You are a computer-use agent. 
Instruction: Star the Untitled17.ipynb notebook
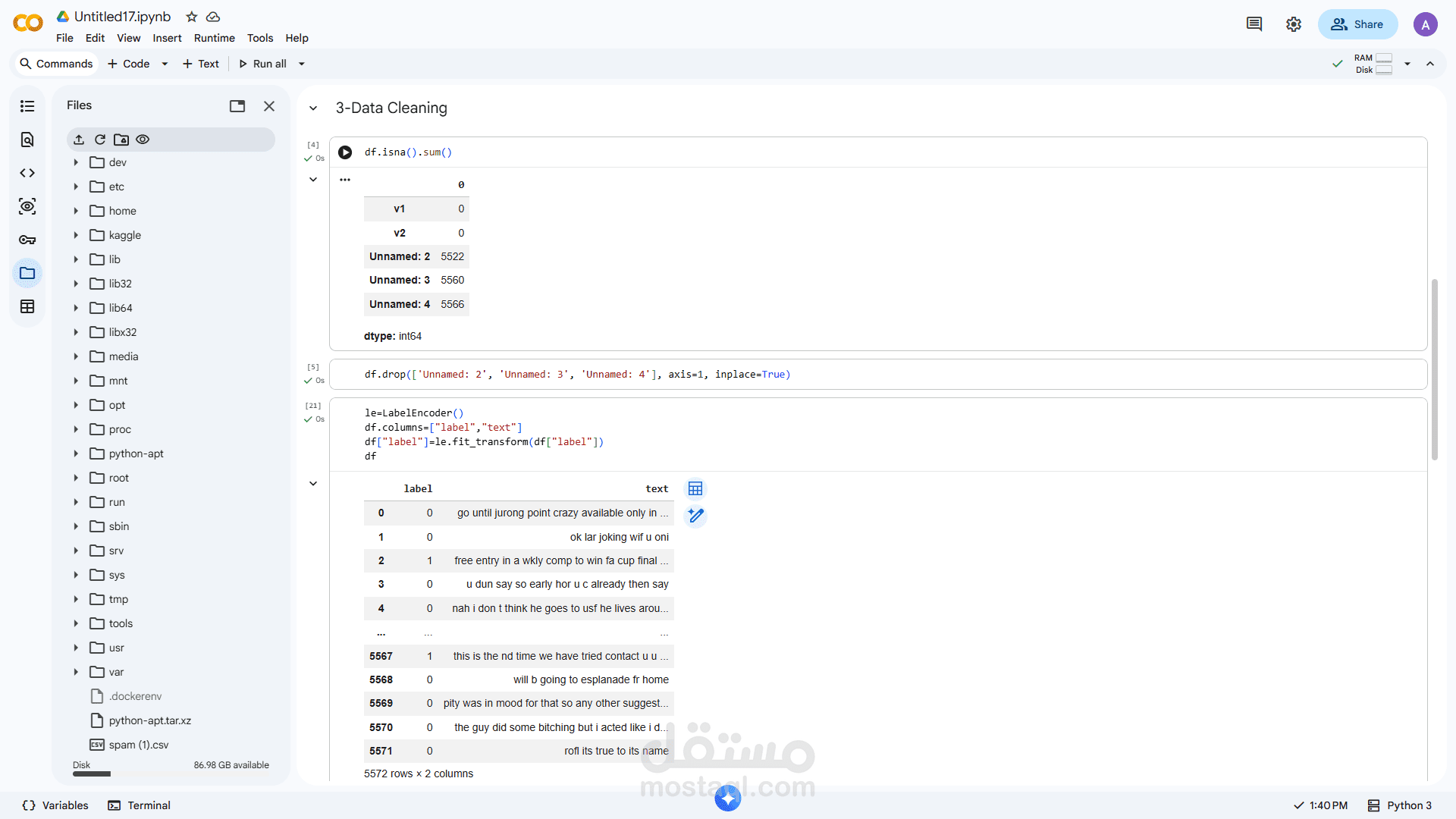192,17
